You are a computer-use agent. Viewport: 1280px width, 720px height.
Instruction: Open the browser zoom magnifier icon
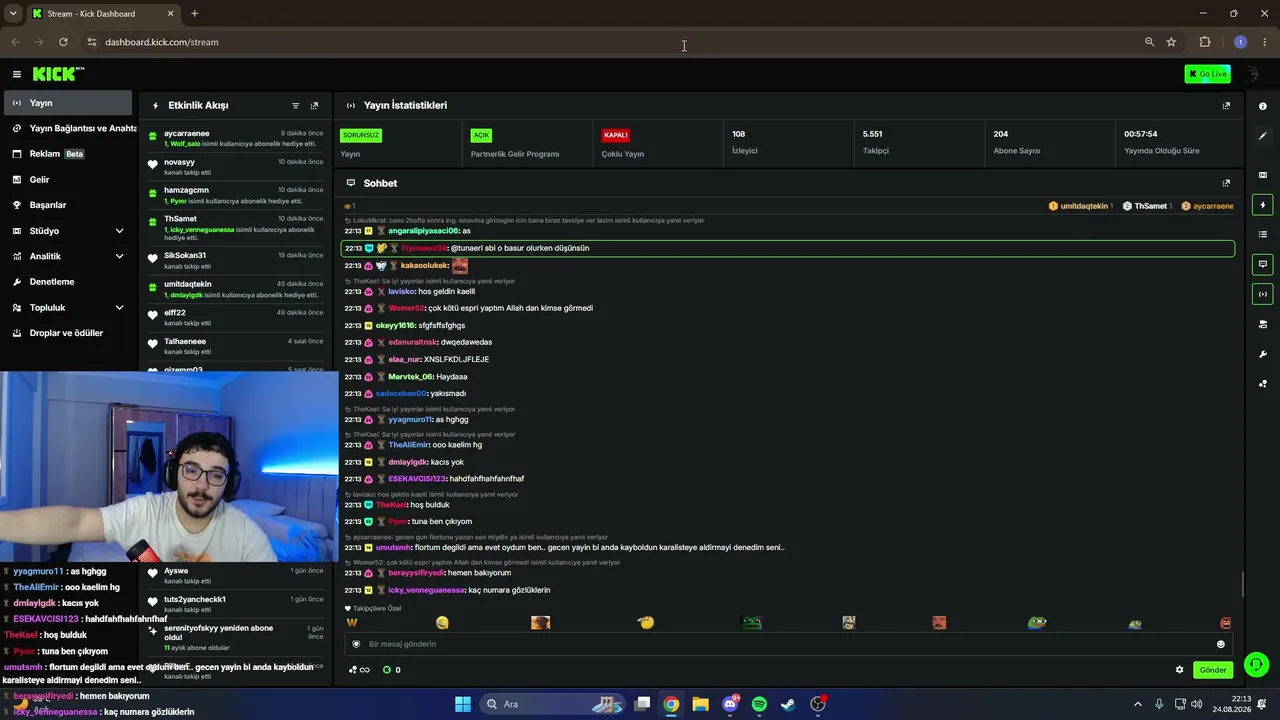tap(1149, 42)
